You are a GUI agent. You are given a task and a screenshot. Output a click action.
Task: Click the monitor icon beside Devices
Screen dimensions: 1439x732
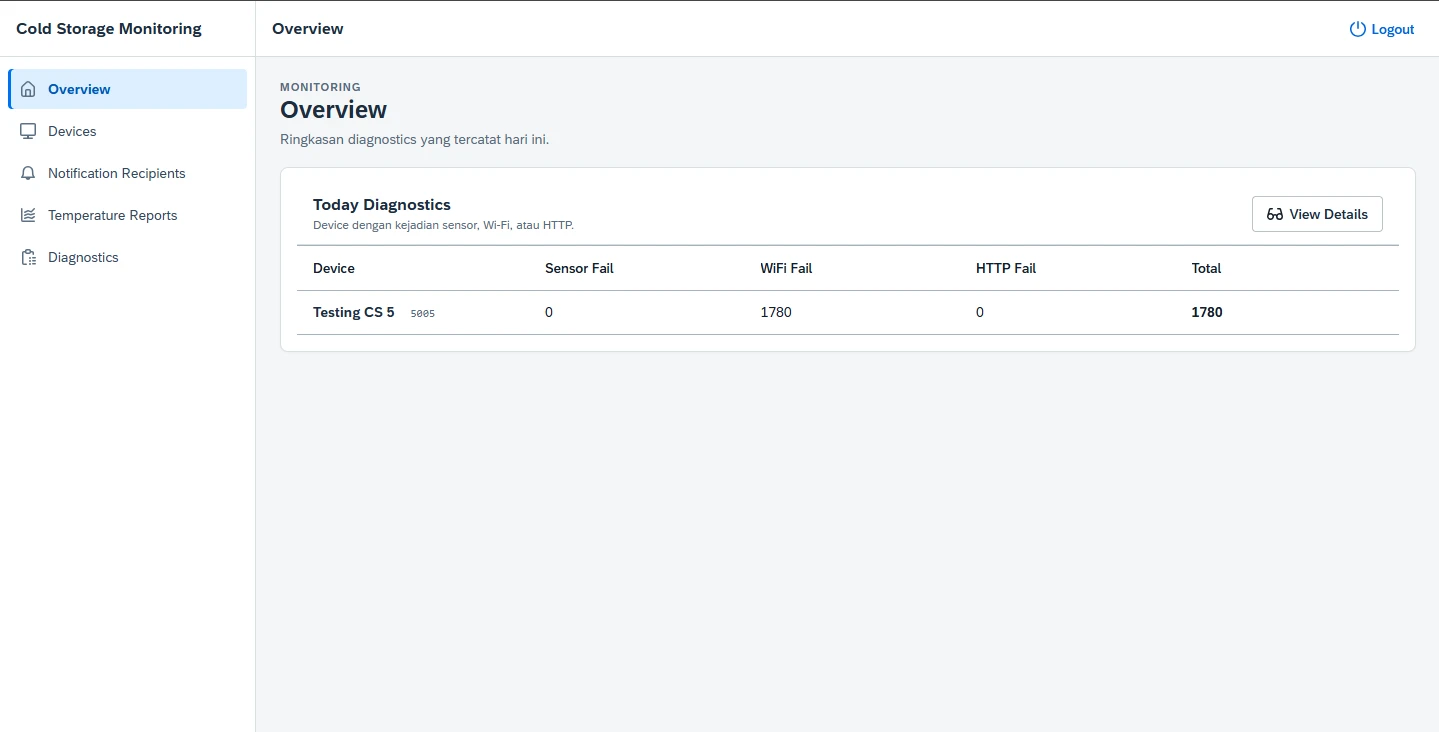pos(28,131)
